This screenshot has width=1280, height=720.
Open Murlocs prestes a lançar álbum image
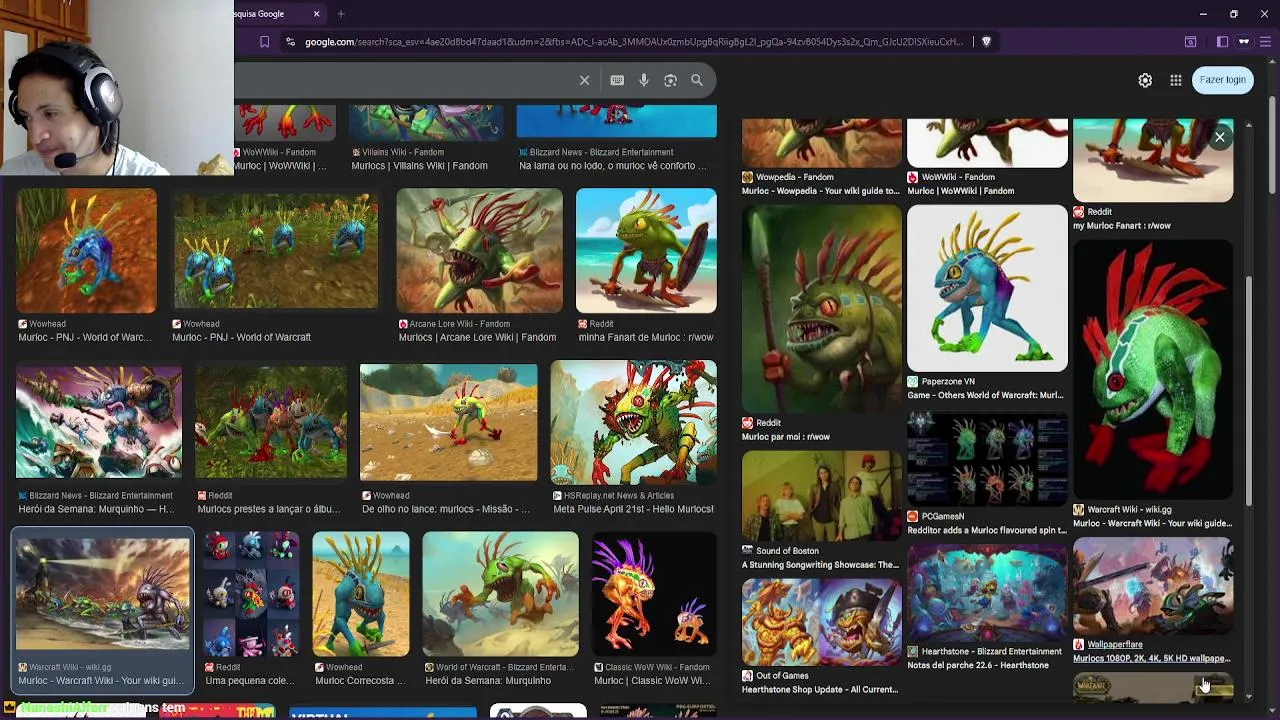pyautogui.click(x=271, y=422)
